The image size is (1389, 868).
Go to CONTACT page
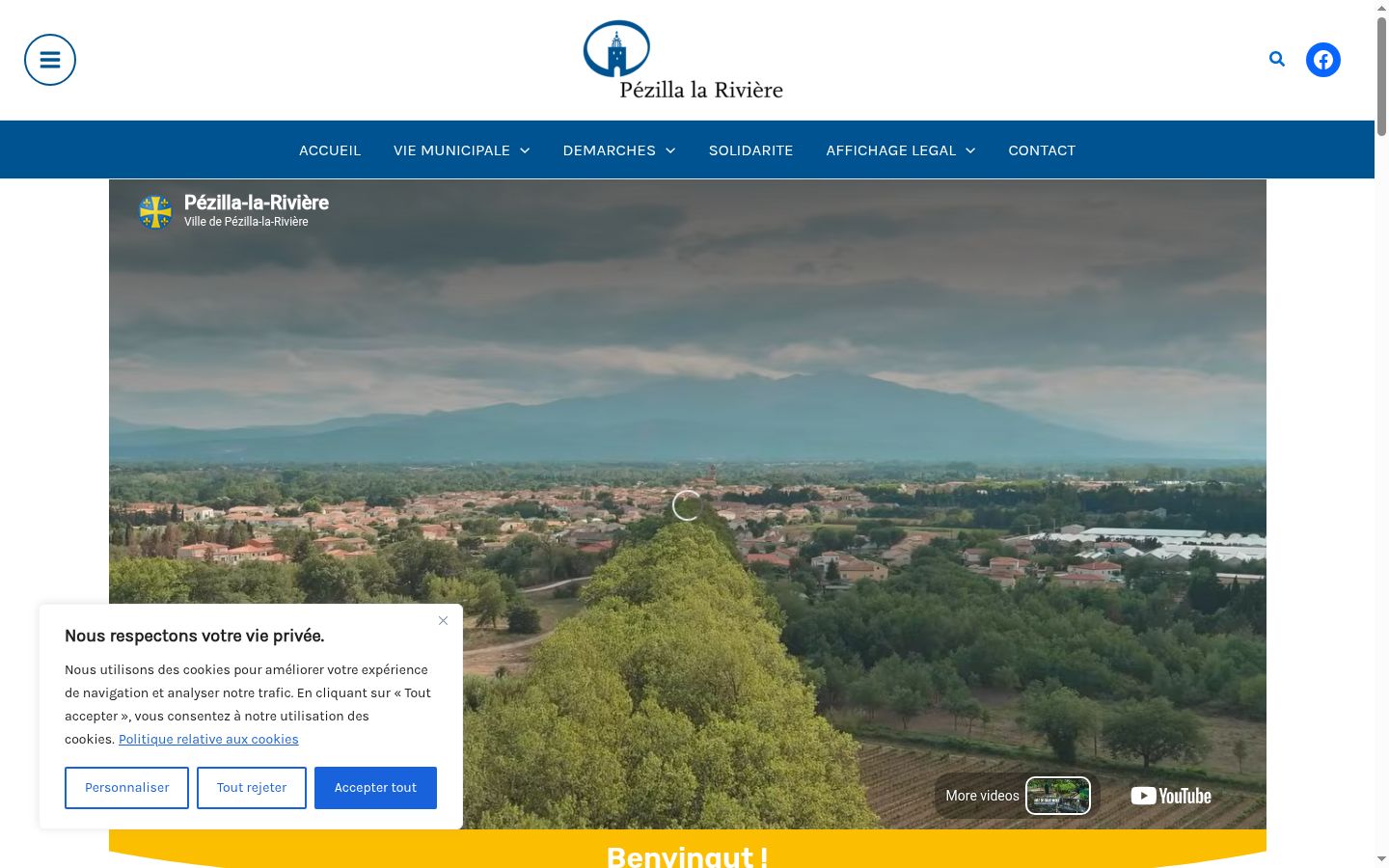pos(1042,150)
